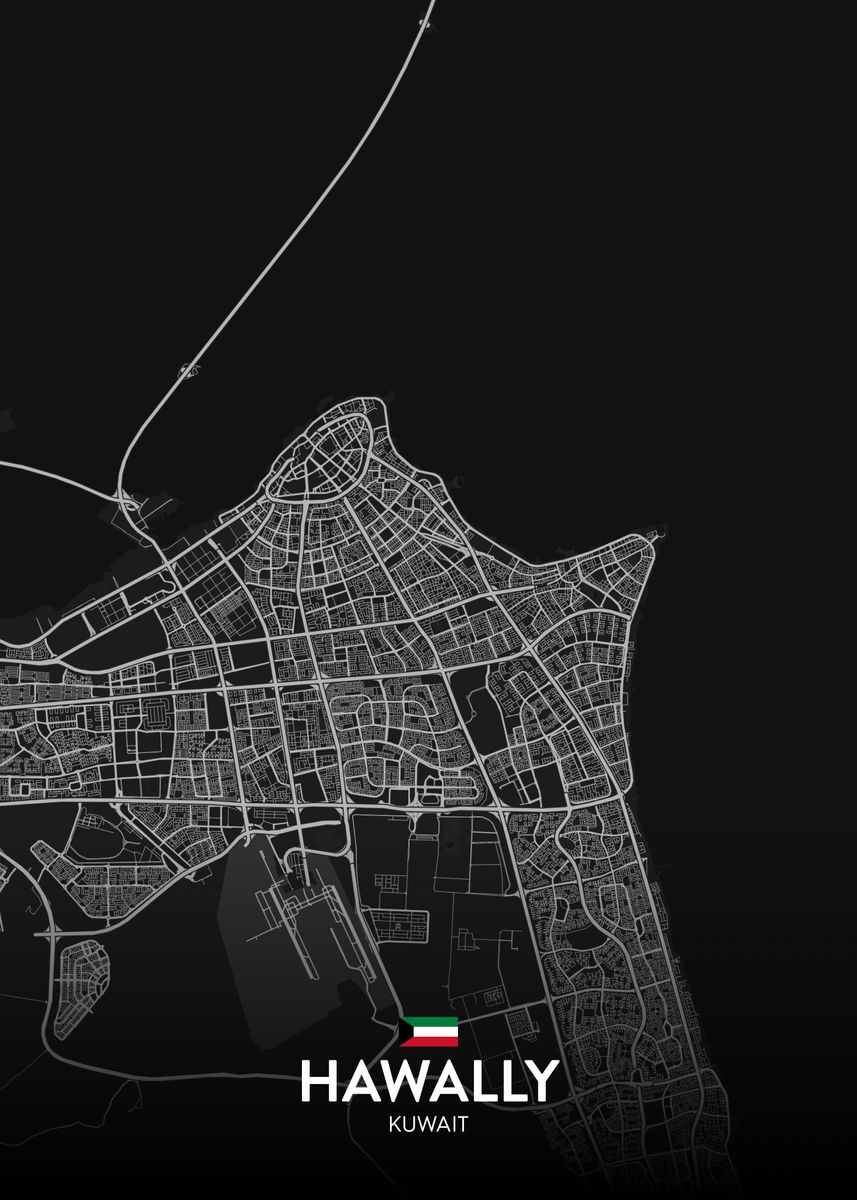
Task: Click the large HAWALLY title text
Action: pos(429,1080)
